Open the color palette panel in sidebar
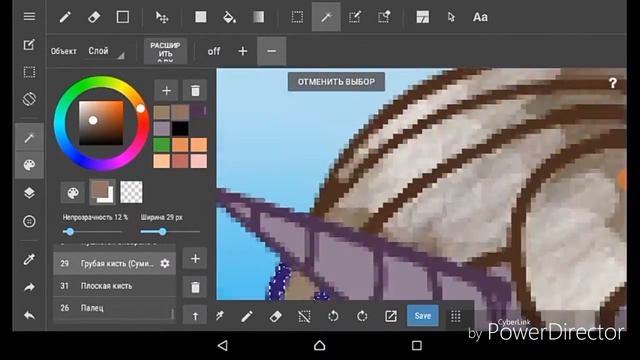The height and width of the screenshot is (360, 640). [29, 165]
